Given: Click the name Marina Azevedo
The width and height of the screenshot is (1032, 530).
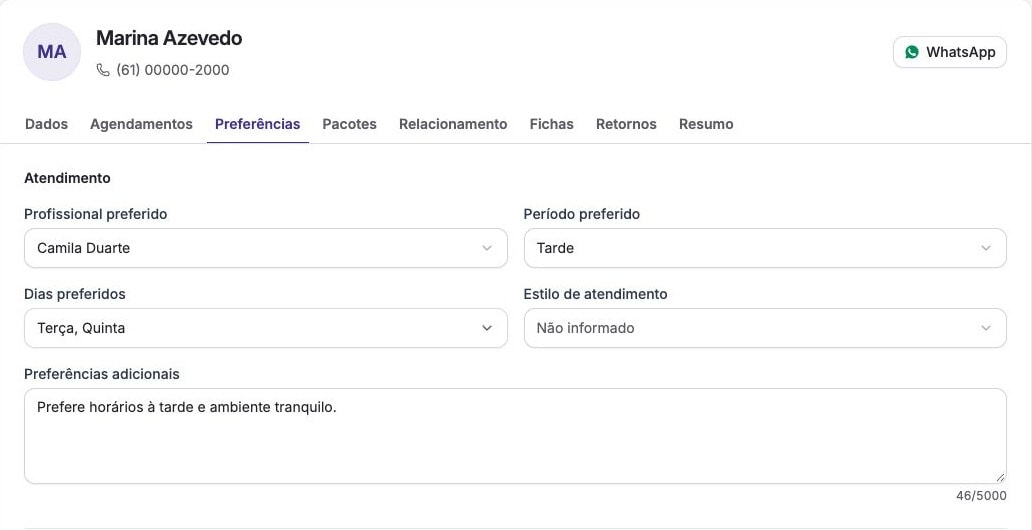Looking at the screenshot, I should point(169,38).
